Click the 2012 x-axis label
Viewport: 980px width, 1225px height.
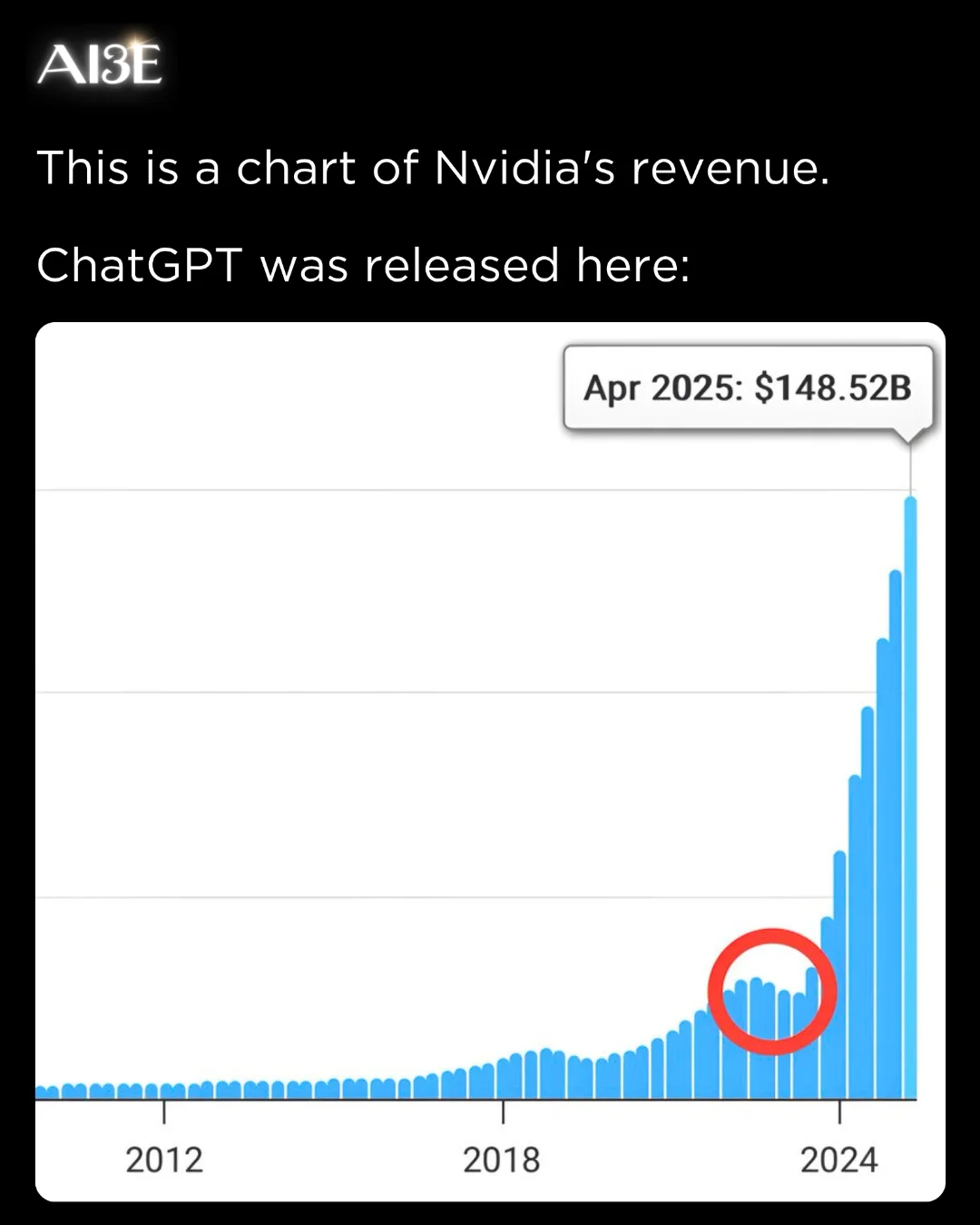[x=164, y=1160]
